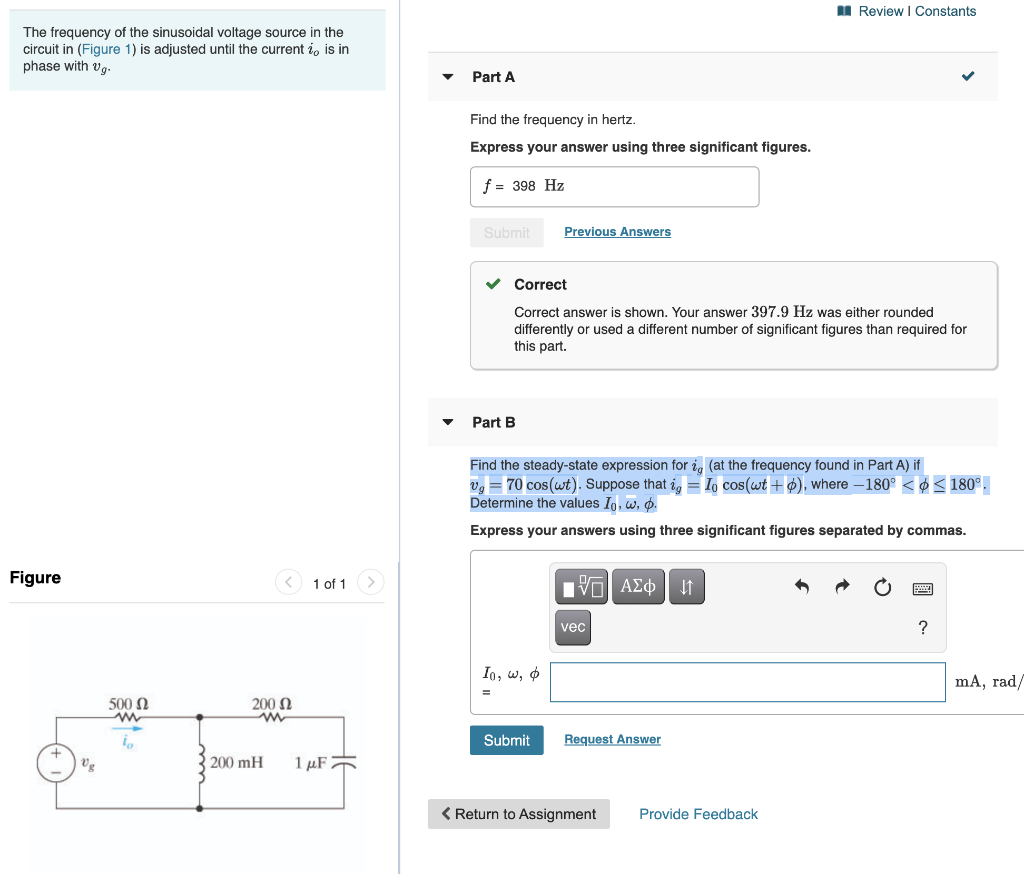
Task: Open the equation editor help question mark
Action: 923,628
